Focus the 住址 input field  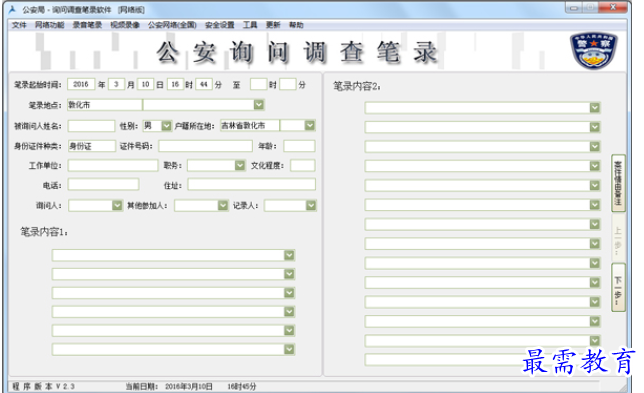point(252,184)
